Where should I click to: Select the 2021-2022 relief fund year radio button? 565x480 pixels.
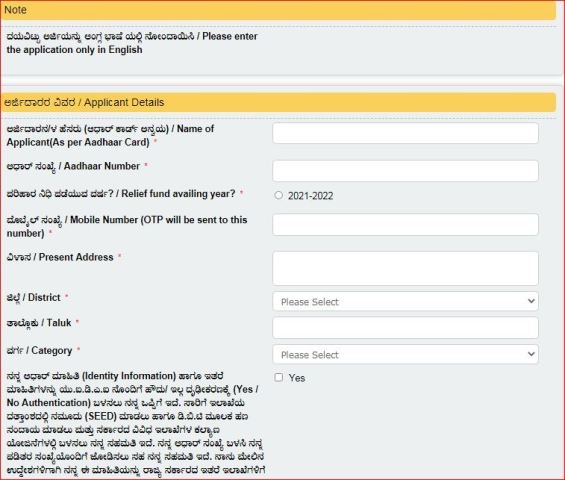(x=279, y=195)
